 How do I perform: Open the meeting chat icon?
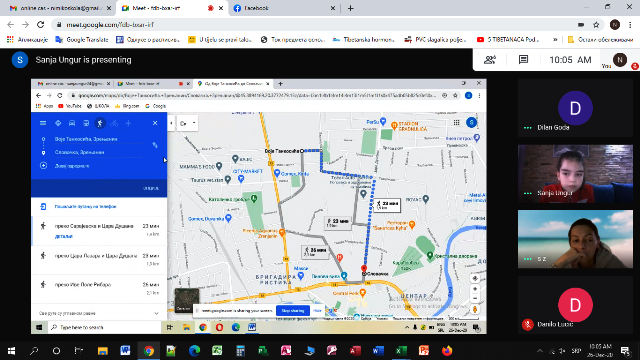[523, 60]
